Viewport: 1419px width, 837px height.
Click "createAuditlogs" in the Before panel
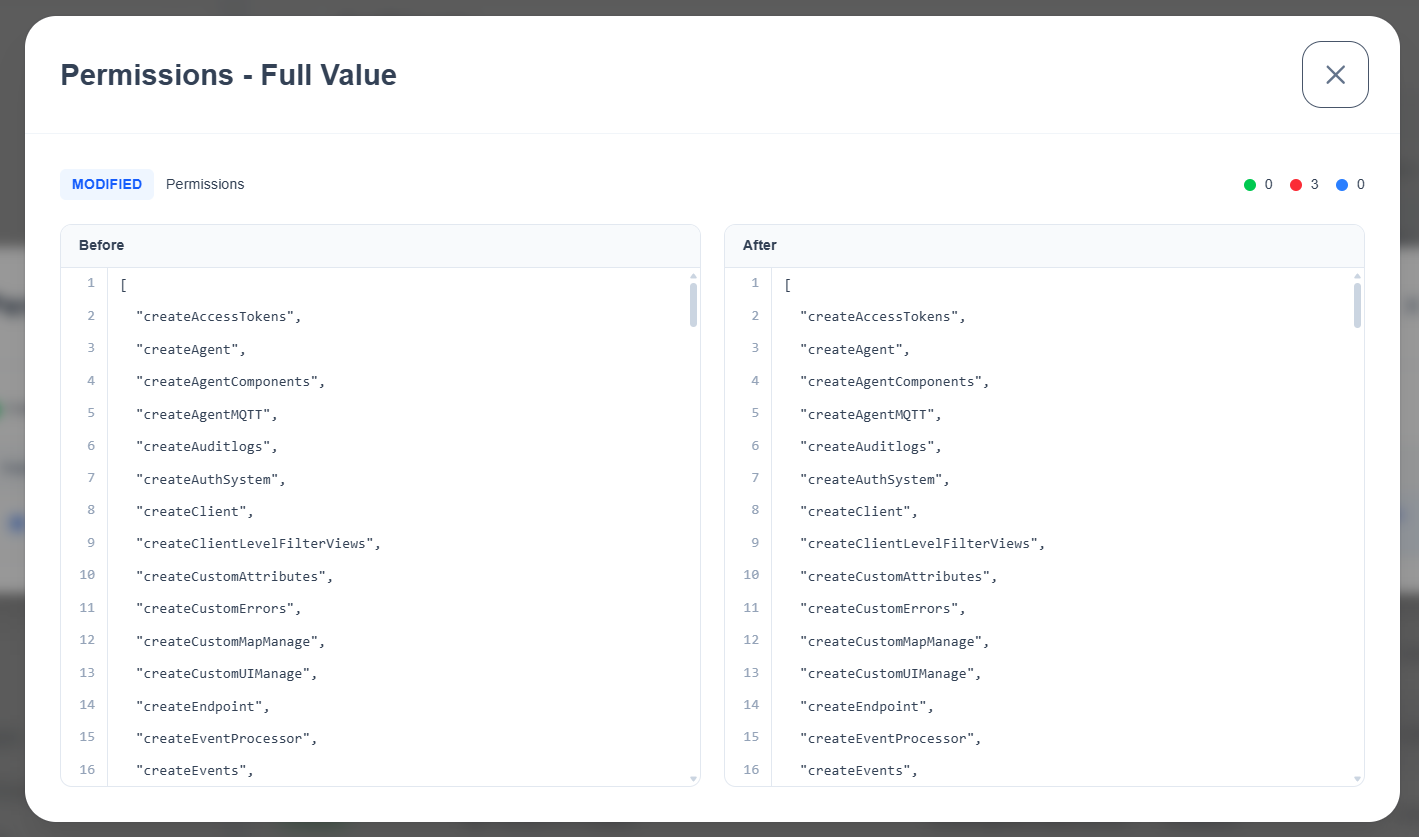pyautogui.click(x=206, y=446)
